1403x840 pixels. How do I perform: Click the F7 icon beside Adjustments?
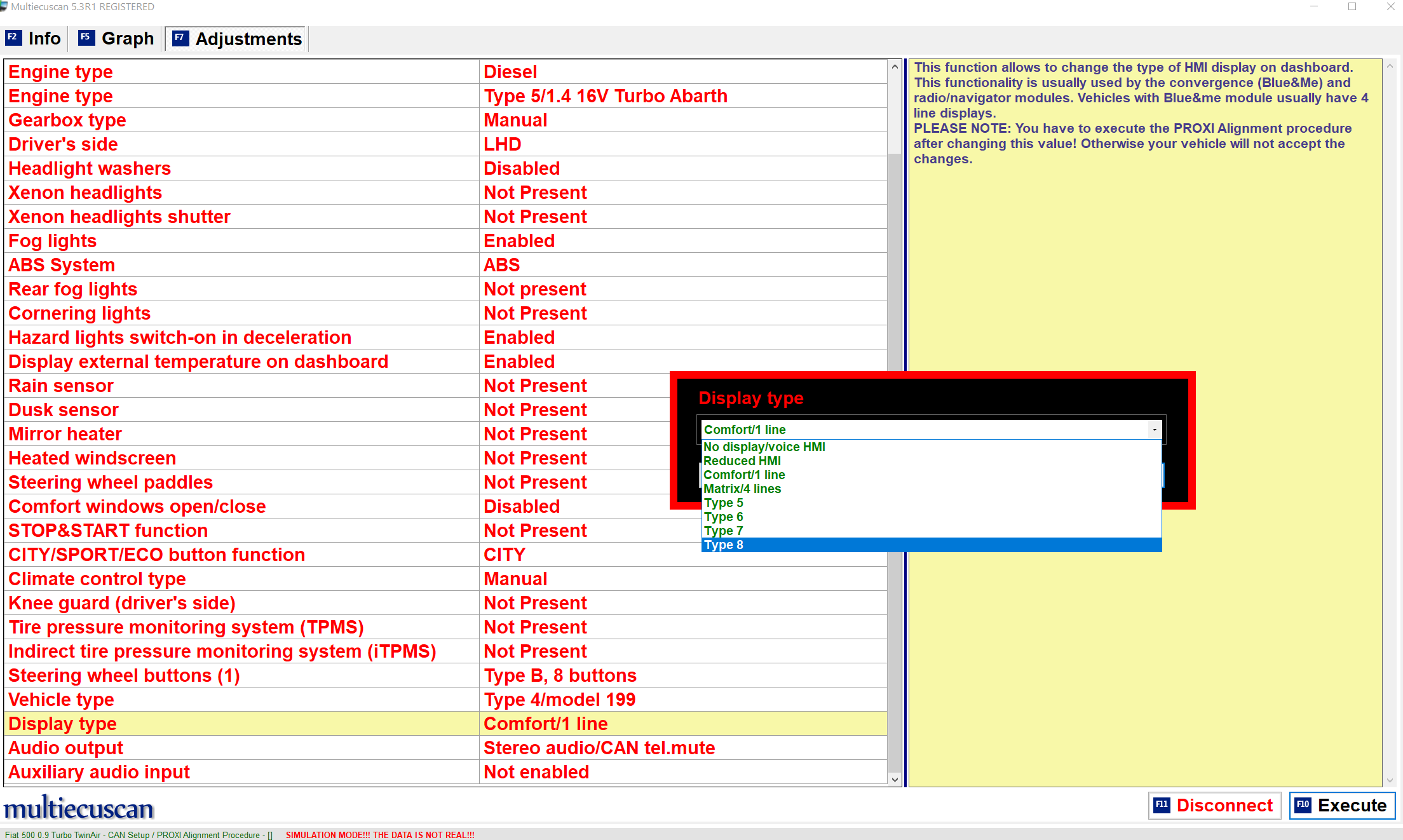180,38
